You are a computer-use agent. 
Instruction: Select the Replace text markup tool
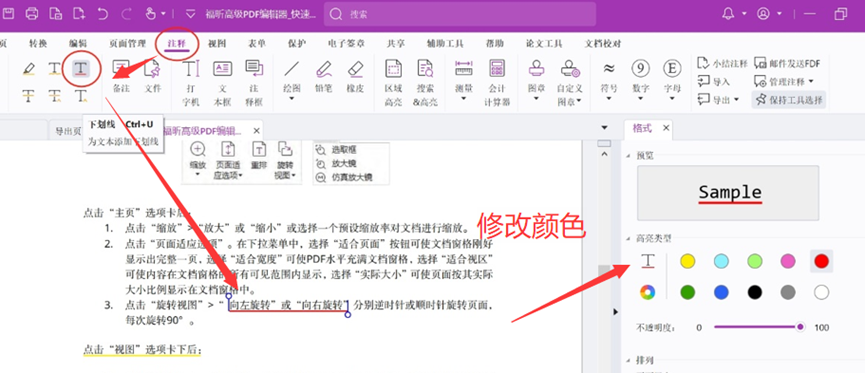pos(55,96)
